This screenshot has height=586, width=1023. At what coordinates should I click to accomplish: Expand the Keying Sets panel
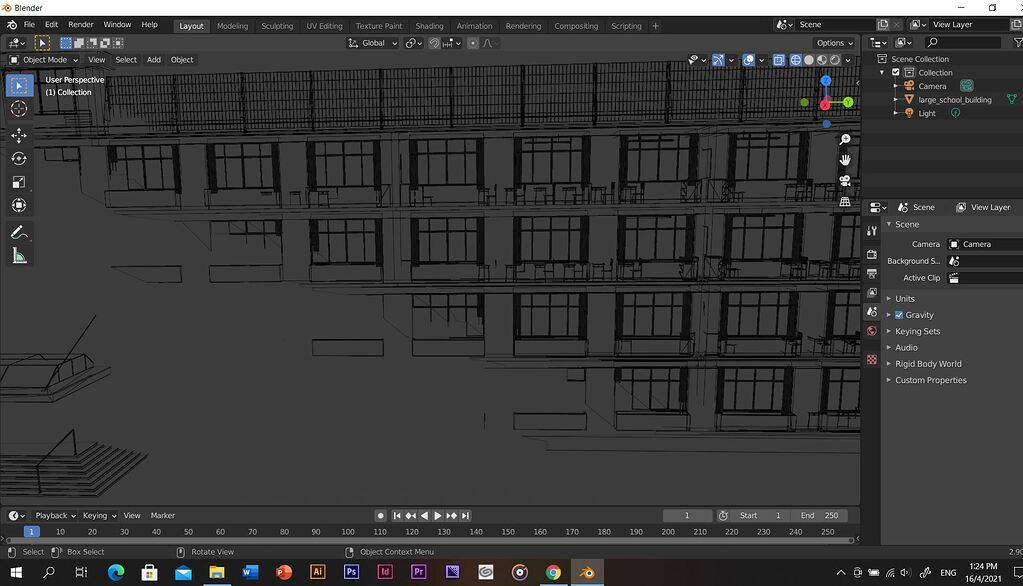pyautogui.click(x=917, y=331)
